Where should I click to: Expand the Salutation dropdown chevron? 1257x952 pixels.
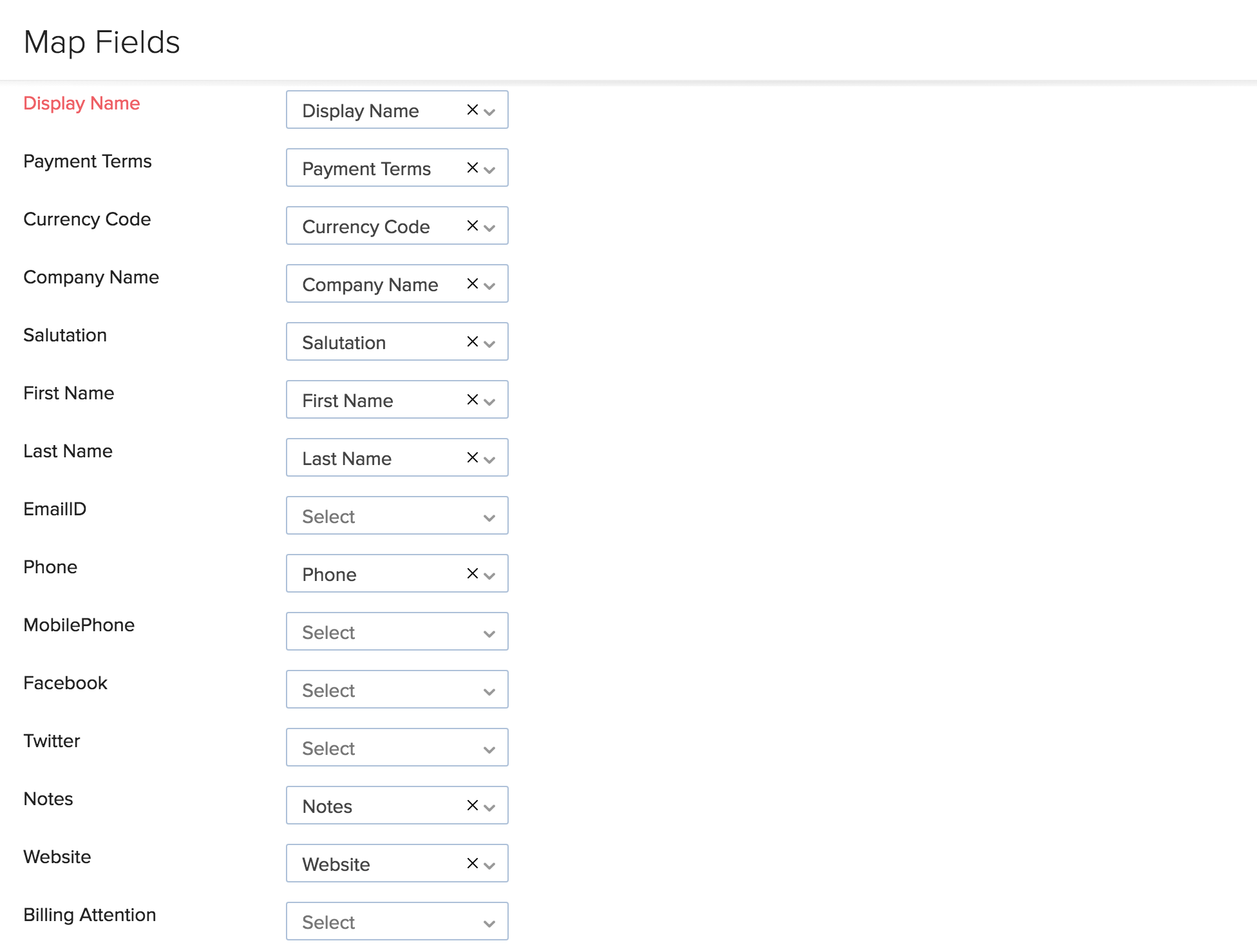tap(490, 343)
